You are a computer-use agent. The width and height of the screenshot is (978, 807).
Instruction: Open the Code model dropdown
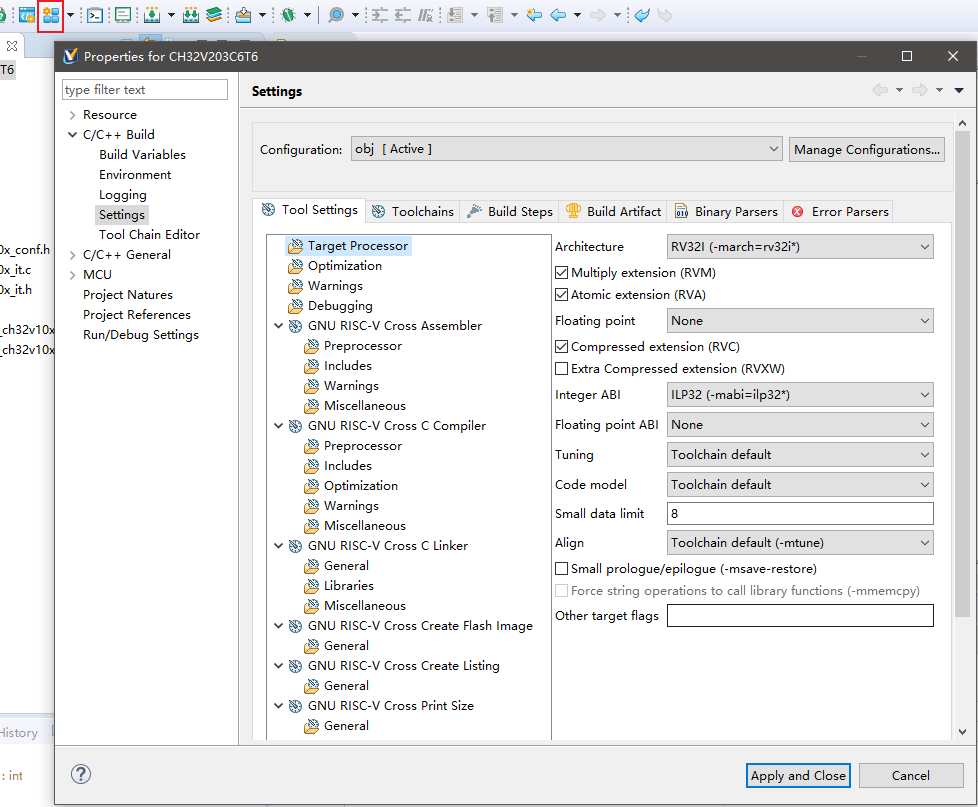(x=800, y=485)
